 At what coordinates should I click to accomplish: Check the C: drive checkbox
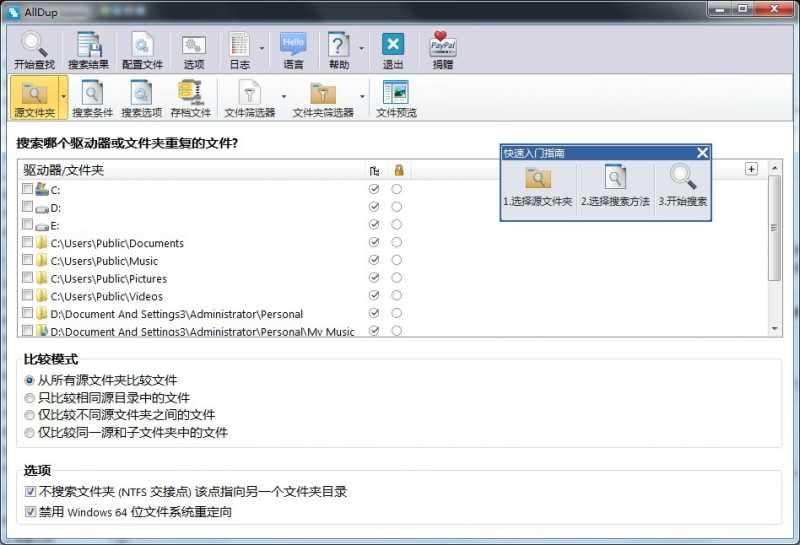27,189
